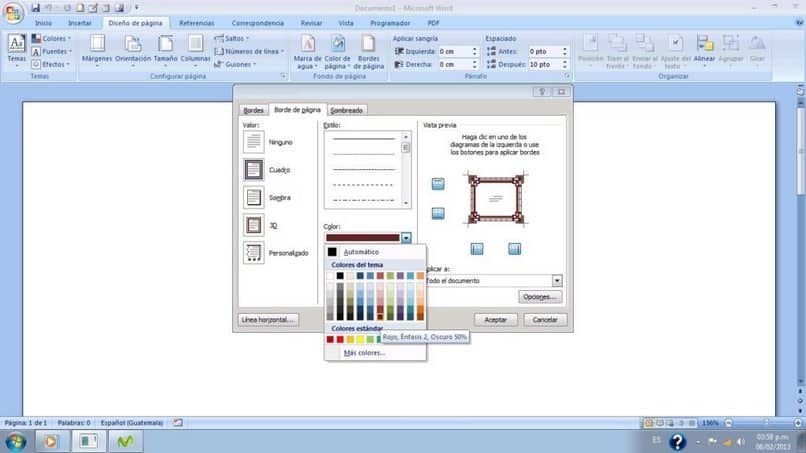Open the Temas themes gallery
Viewport: 806px width, 453px height.
coord(16,49)
